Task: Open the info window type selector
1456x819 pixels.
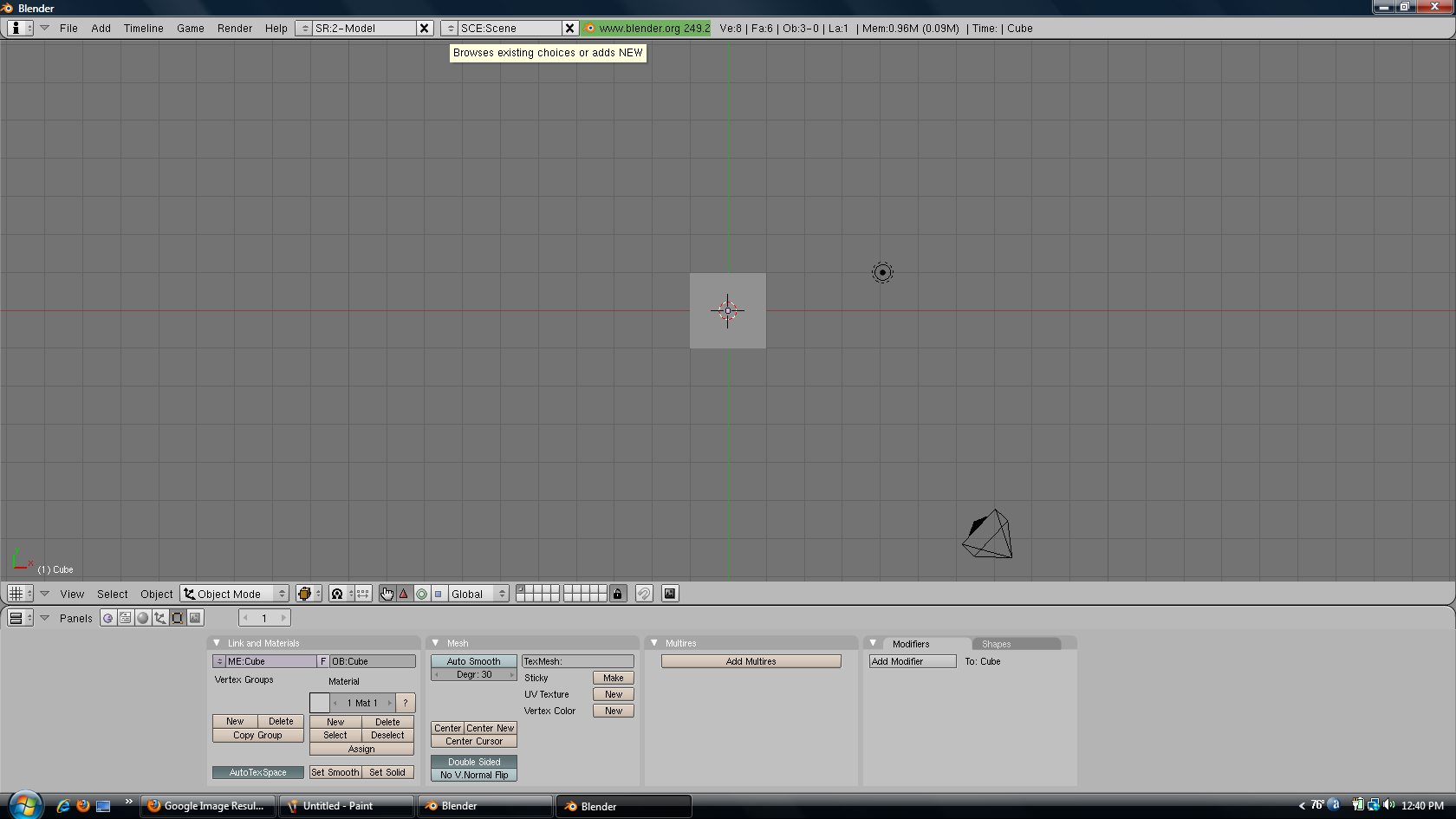Action: 20,28
